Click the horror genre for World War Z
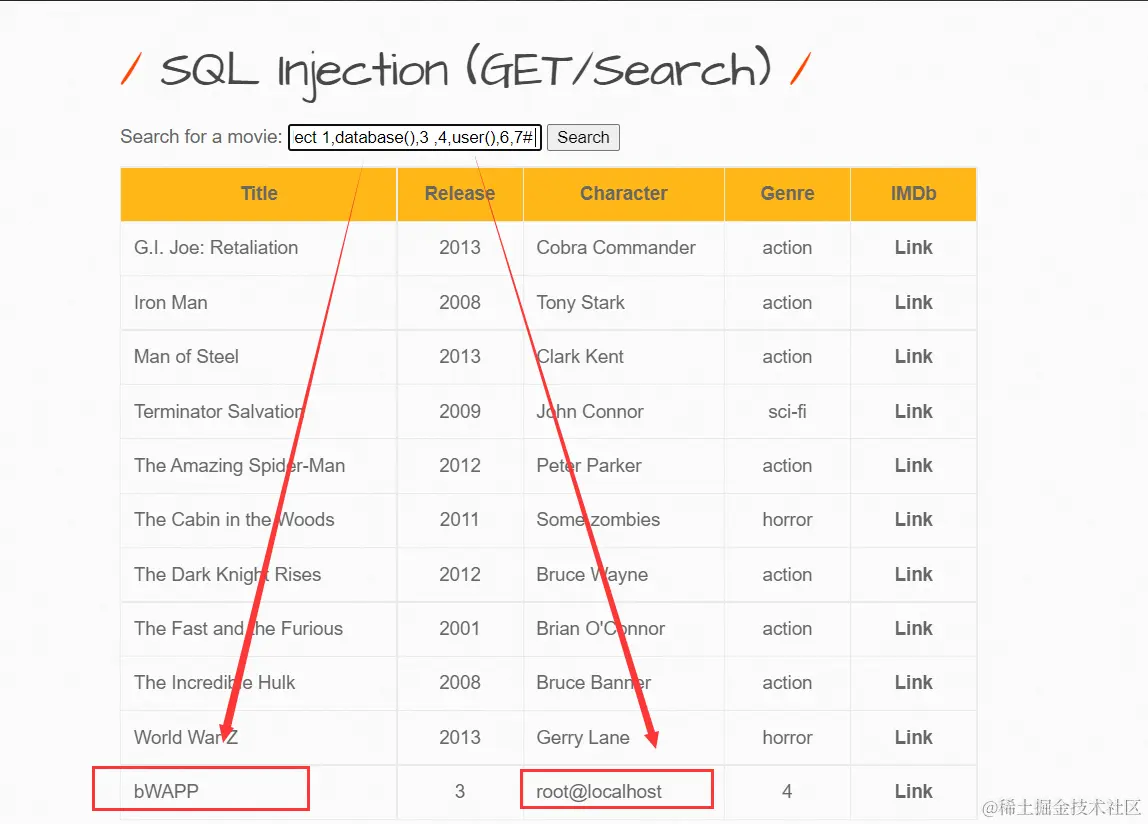1148x824 pixels. click(787, 738)
